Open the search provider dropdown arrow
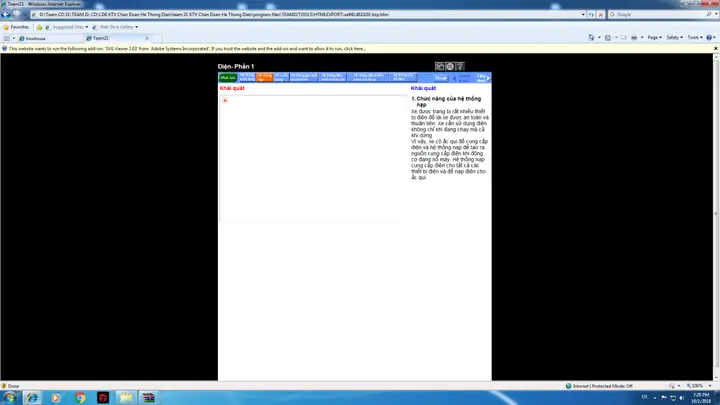720x405 pixels. pyautogui.click(x=716, y=14)
